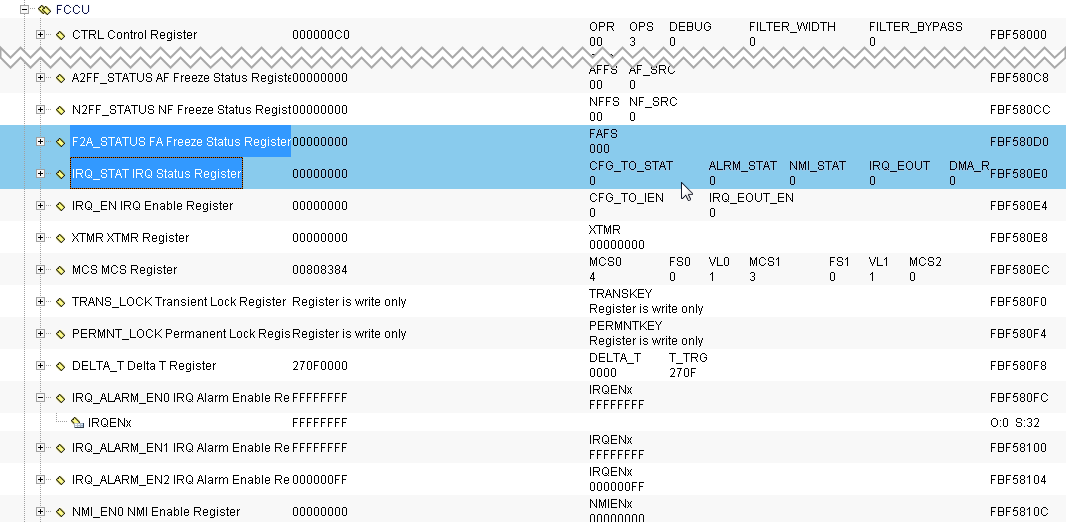
Task: Click the IRQ_ALARM_EN1 register diamond icon
Action: click(61, 448)
